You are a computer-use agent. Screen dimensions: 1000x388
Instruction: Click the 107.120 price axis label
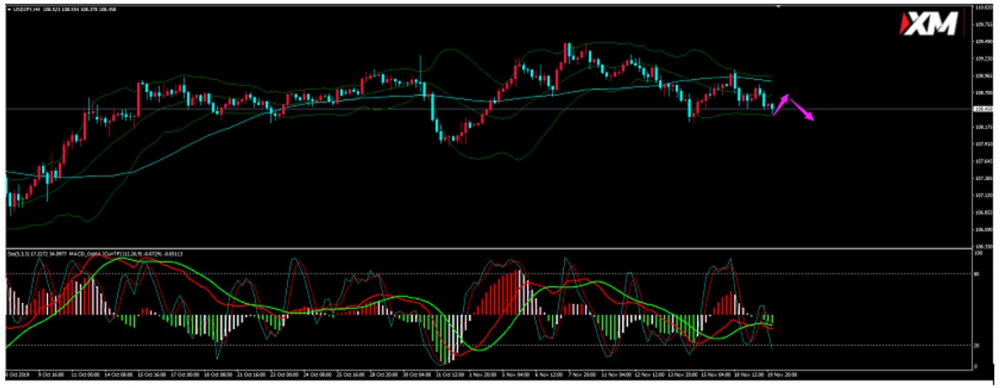[x=983, y=195]
